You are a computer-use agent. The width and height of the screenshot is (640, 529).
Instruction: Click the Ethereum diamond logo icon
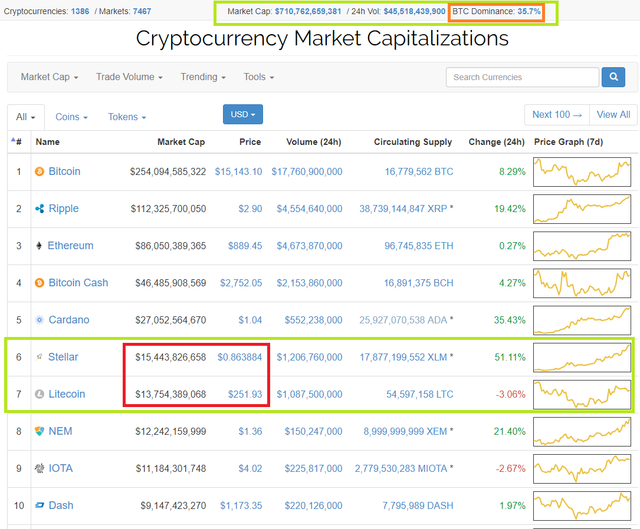(39, 246)
